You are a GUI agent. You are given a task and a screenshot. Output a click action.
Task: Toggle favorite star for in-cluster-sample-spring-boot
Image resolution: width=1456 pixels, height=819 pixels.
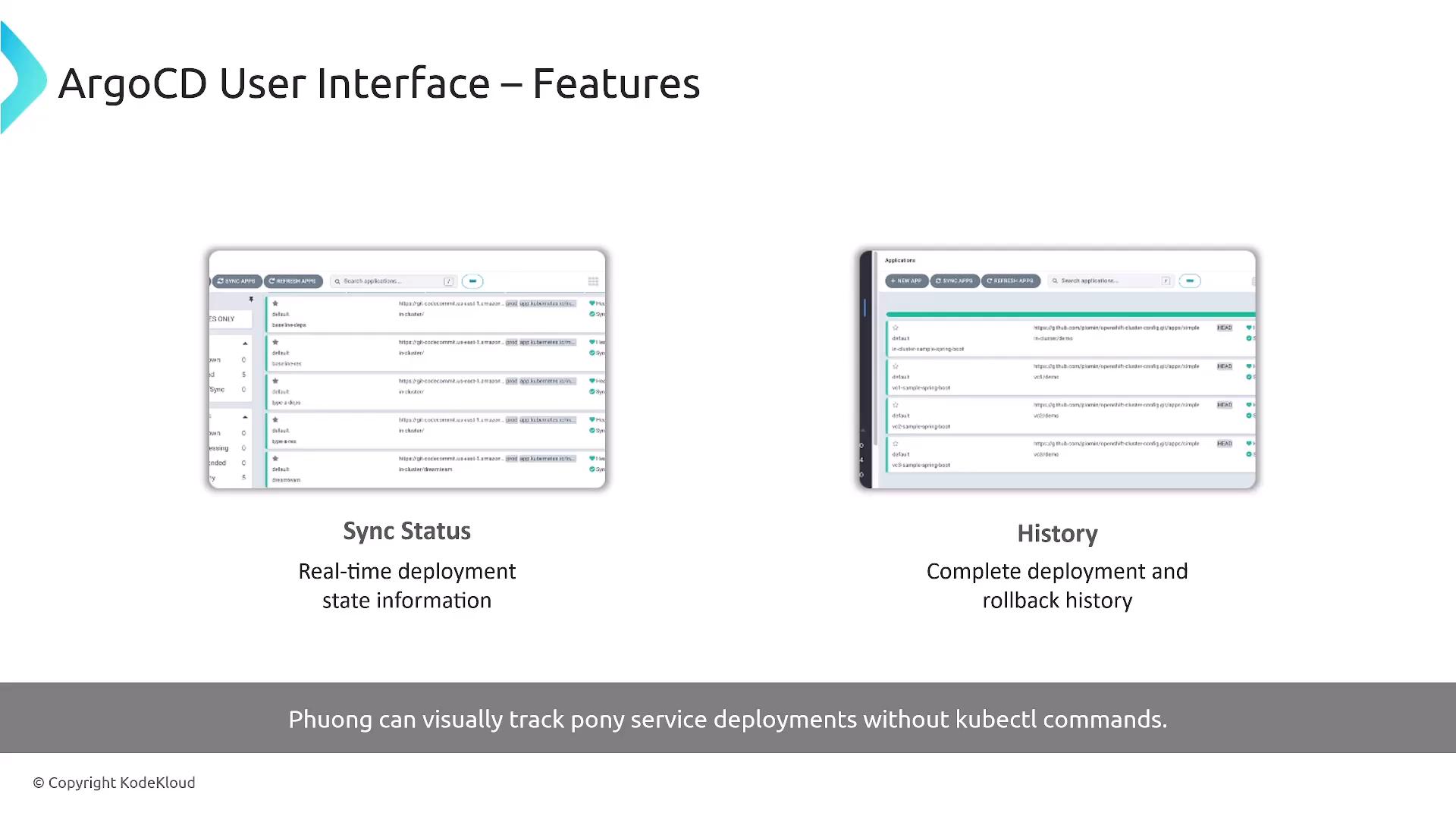click(x=896, y=328)
